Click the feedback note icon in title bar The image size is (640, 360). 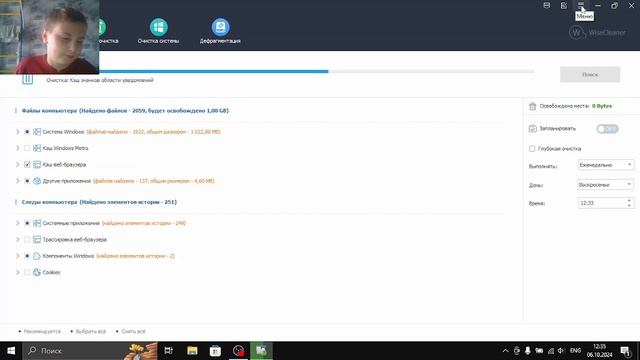(x=564, y=5)
